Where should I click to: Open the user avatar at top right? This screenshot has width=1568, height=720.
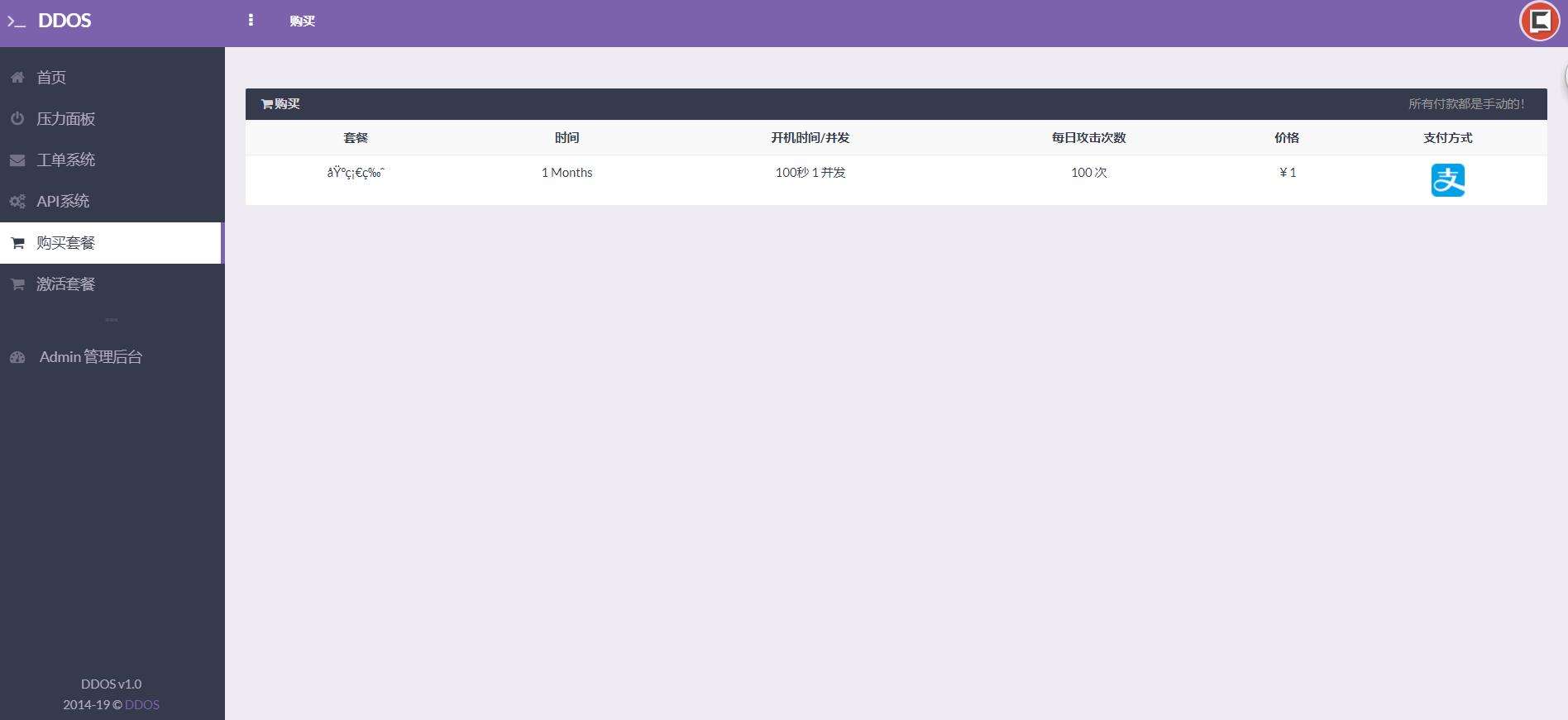click(1539, 21)
